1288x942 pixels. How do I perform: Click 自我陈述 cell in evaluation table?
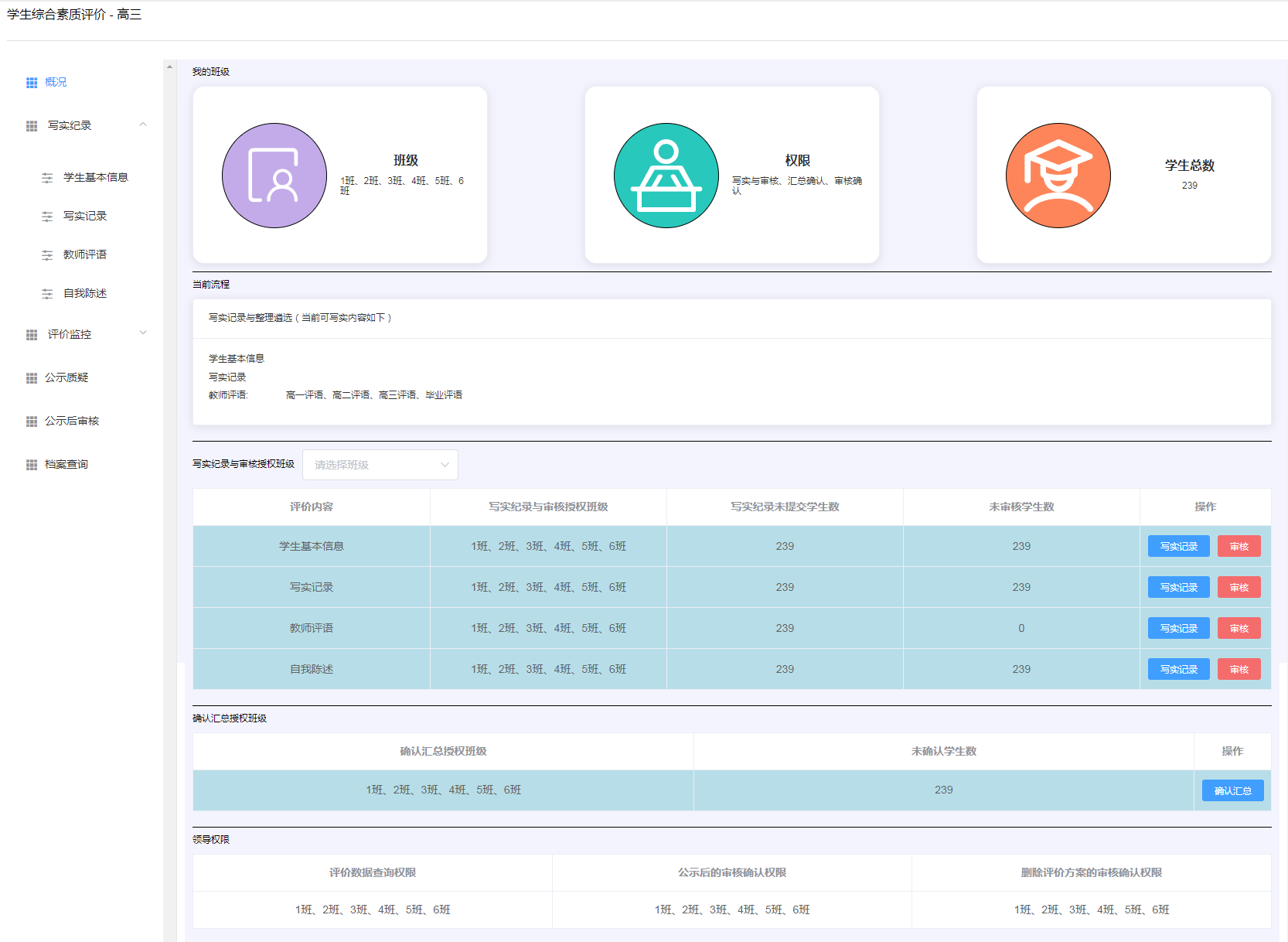tap(312, 669)
